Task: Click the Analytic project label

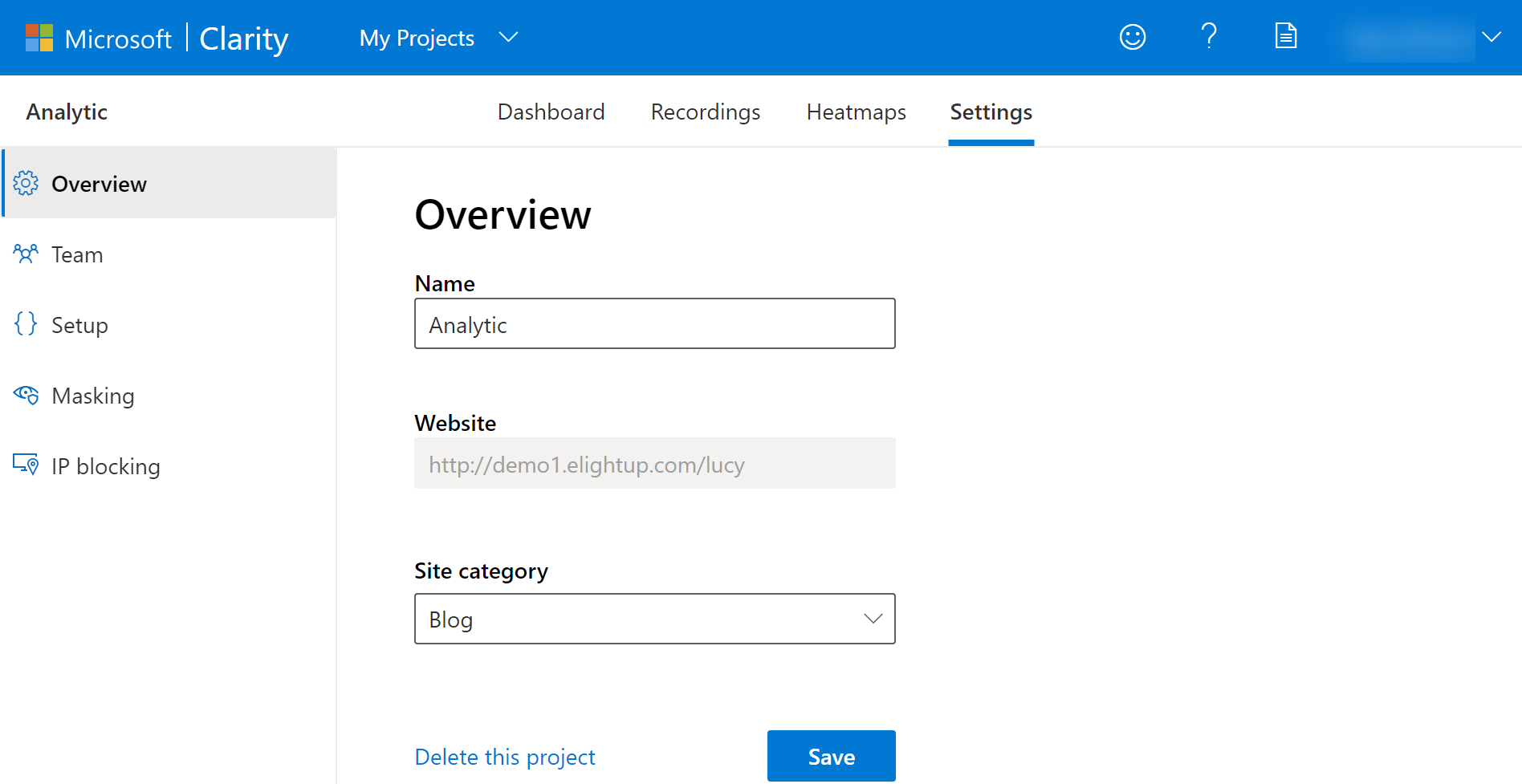Action: [x=67, y=112]
